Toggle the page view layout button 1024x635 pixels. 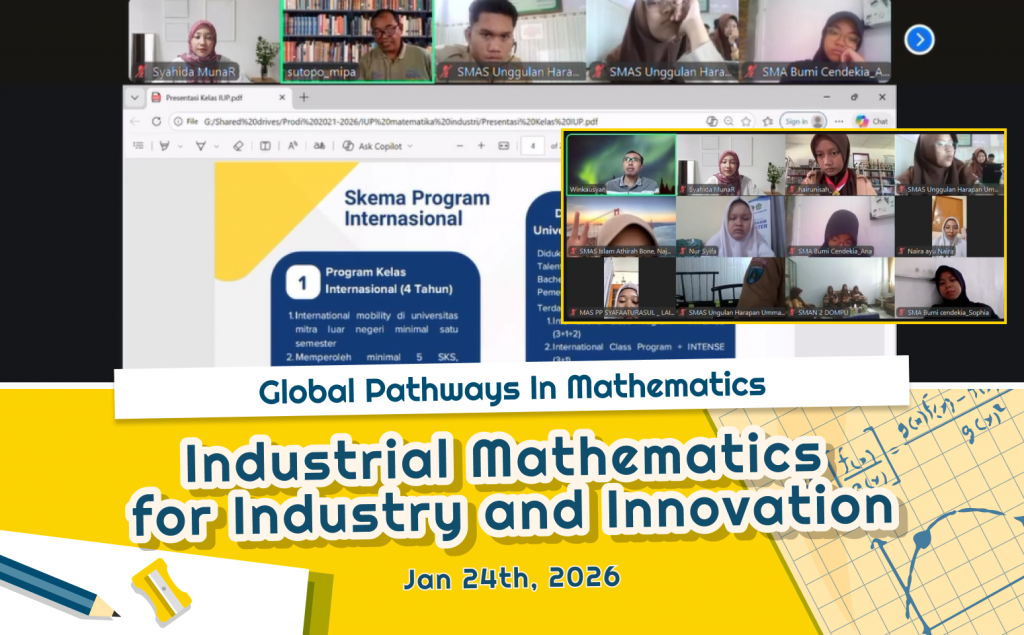click(x=265, y=145)
